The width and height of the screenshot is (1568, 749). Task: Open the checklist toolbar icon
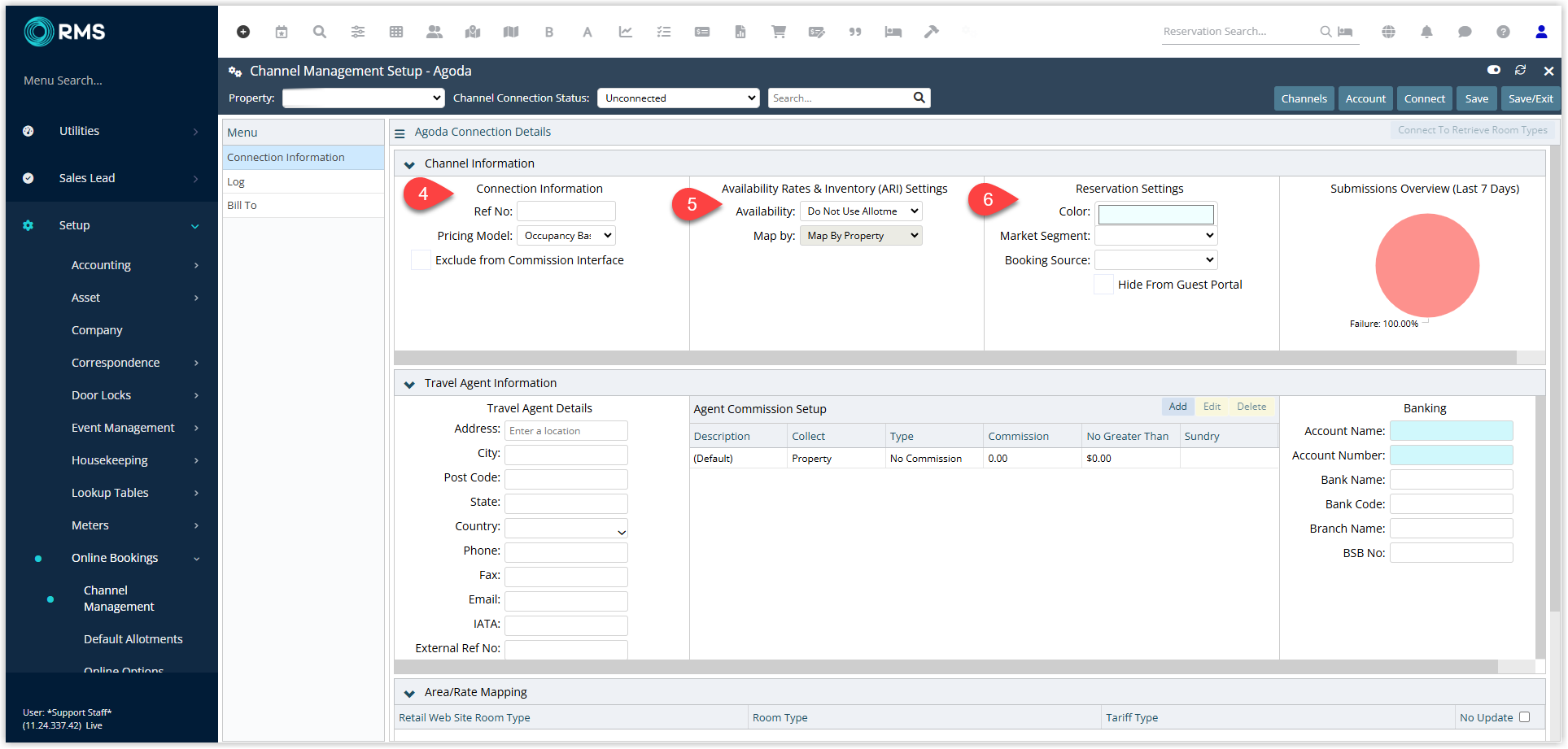pyautogui.click(x=664, y=32)
